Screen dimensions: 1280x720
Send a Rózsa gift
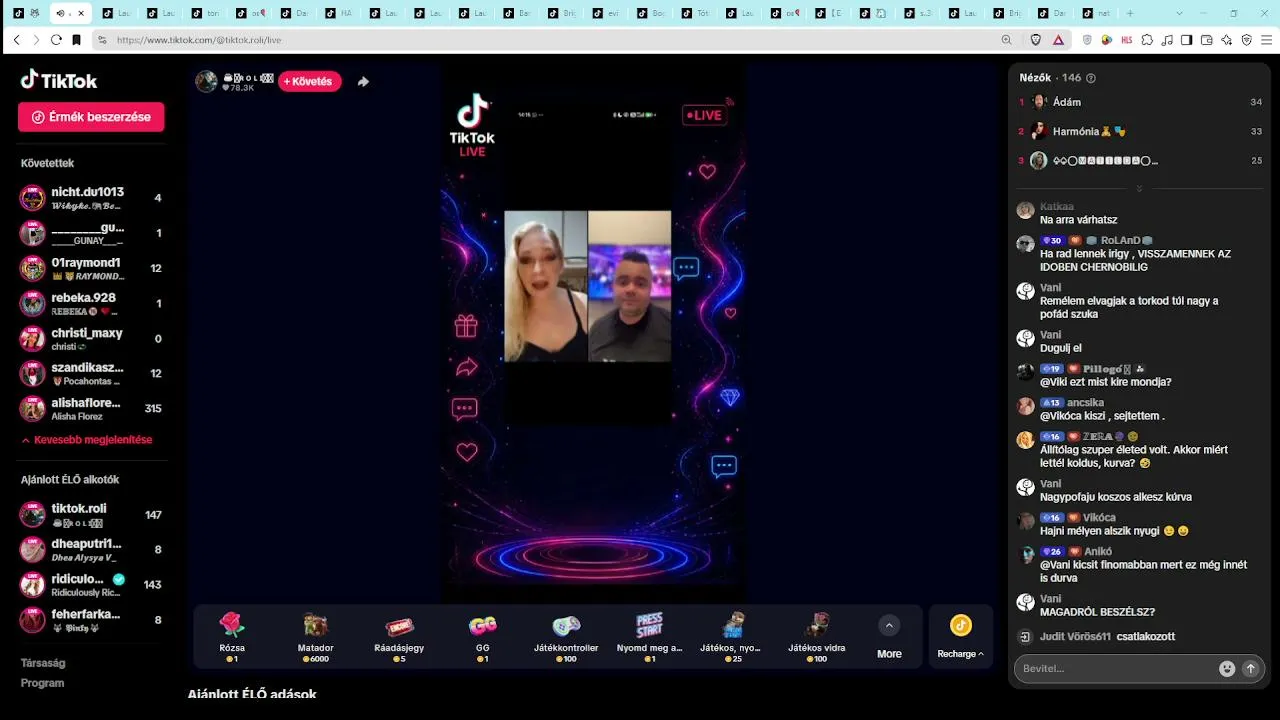click(232, 636)
